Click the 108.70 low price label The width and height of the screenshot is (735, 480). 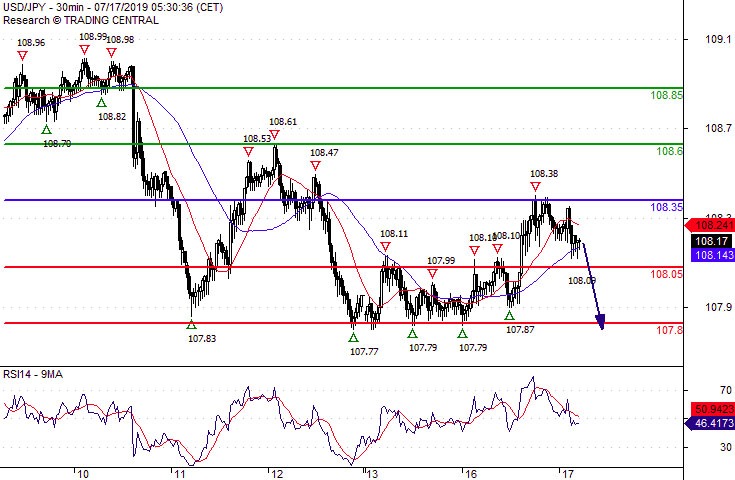[x=57, y=143]
